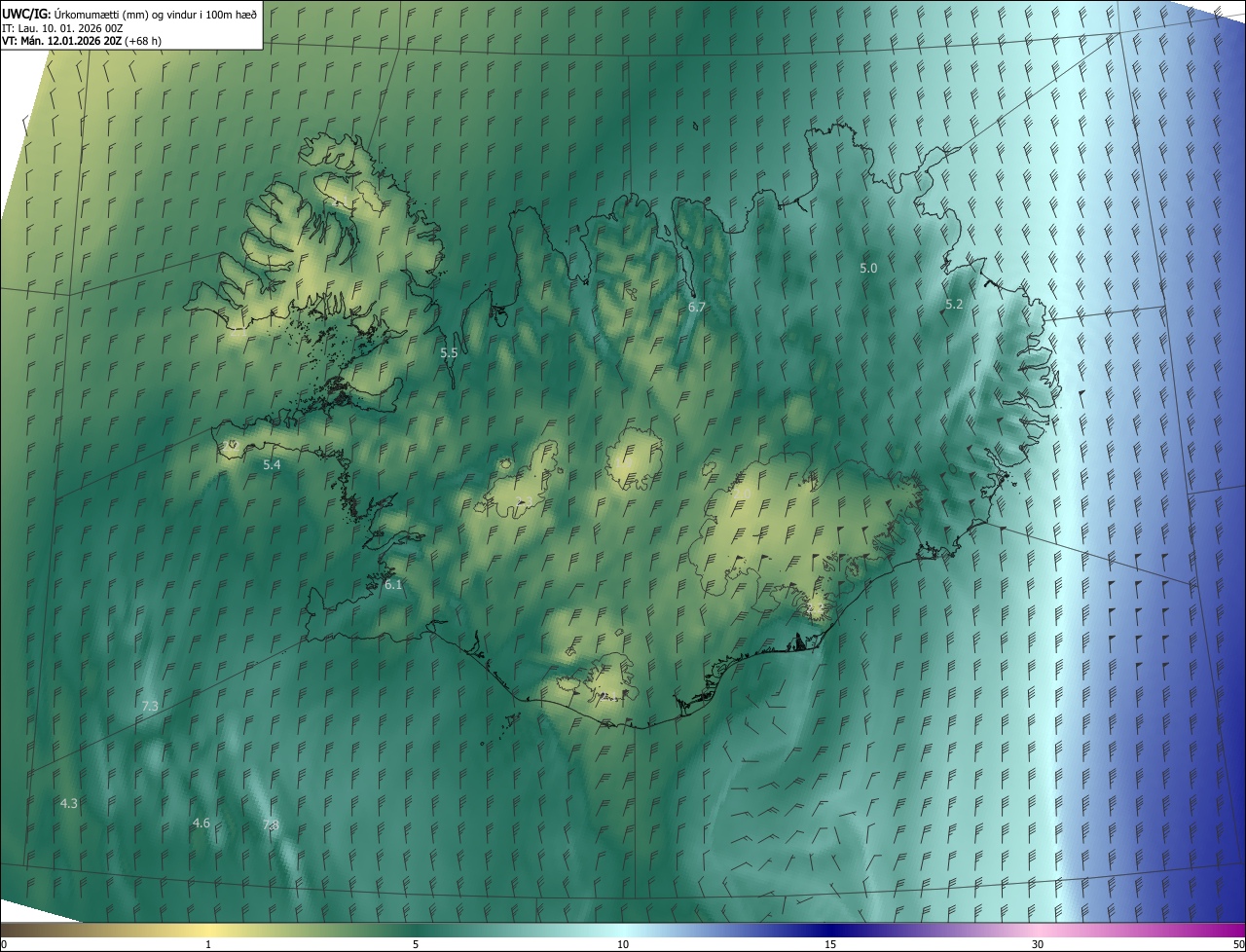Viewport: 1246px width, 952px height.
Task: Click the valid time line 'VT: Mán. 12.01.2026 20Z (+68 h)'
Action: [82, 41]
